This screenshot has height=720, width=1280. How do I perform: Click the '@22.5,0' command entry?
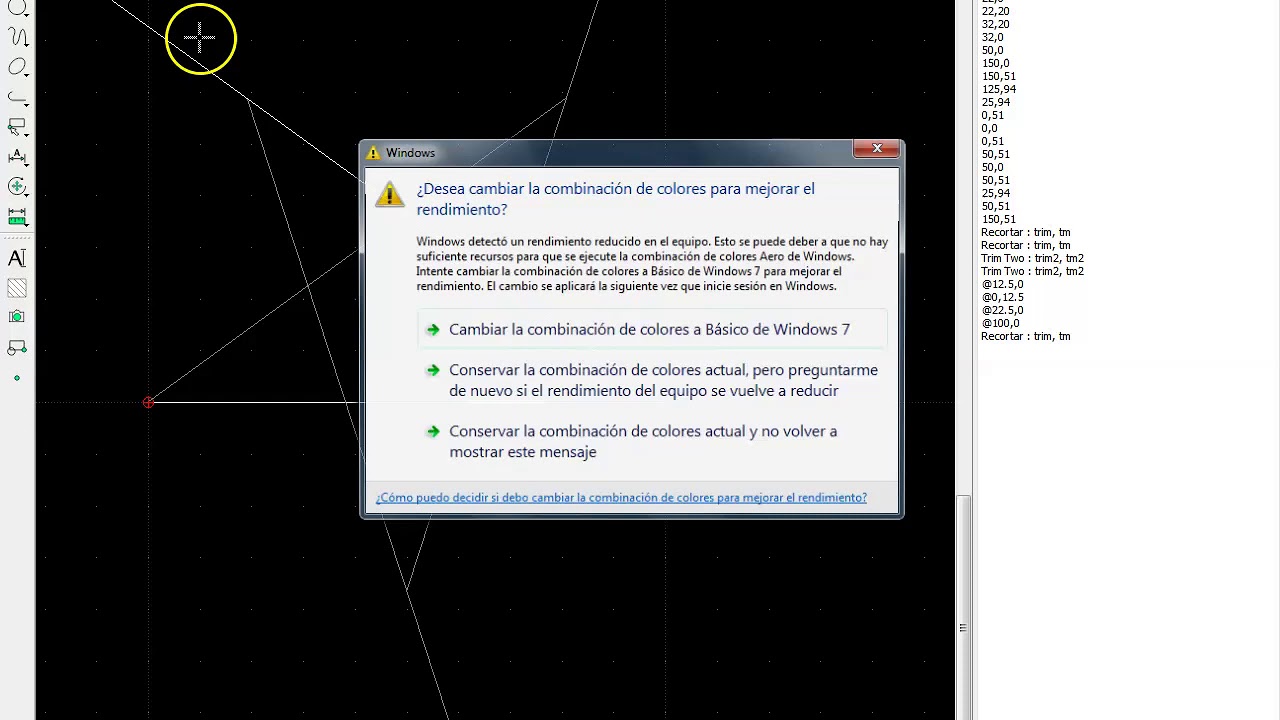[1002, 310]
